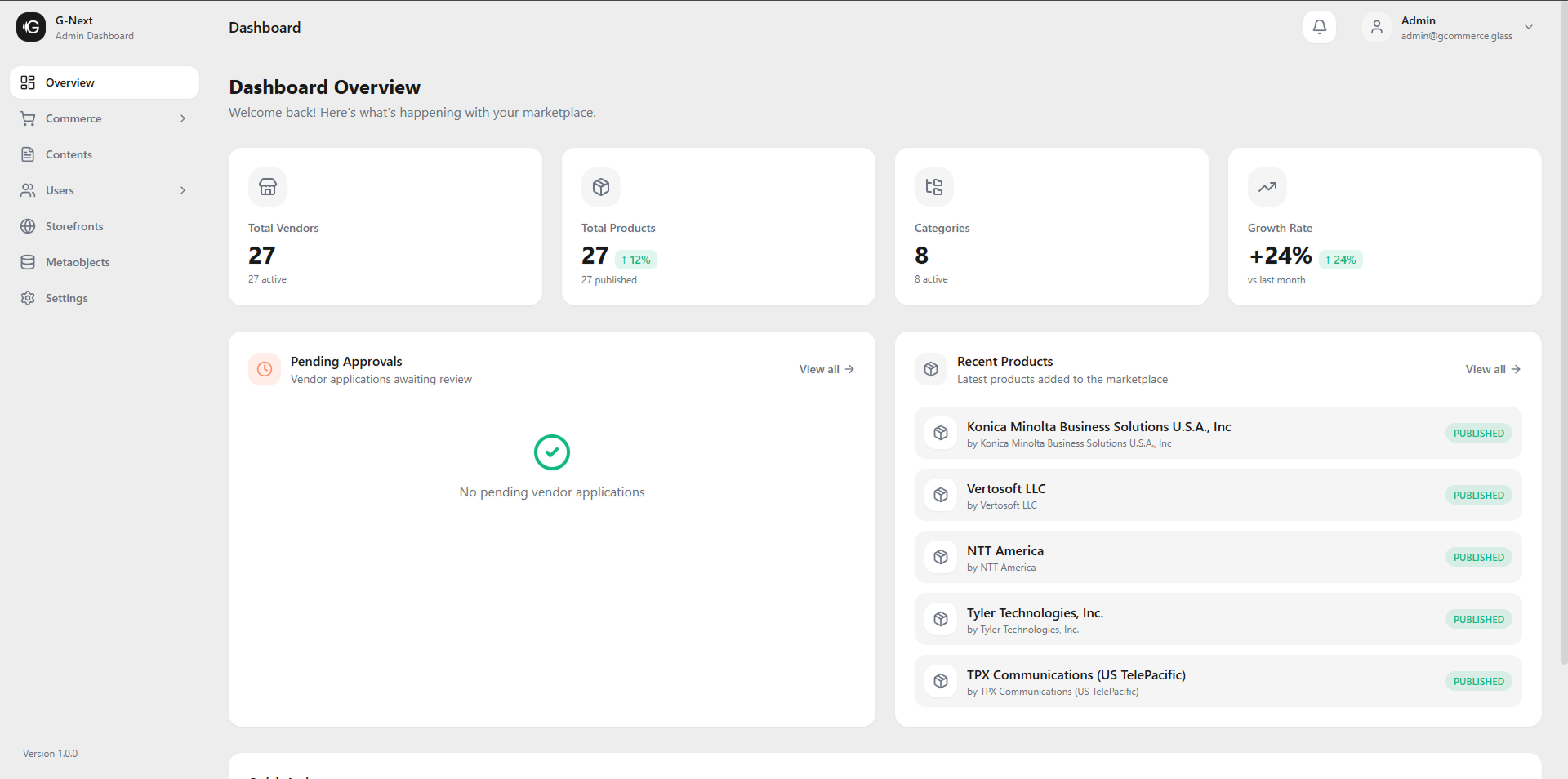This screenshot has width=1568, height=779.
Task: Open the Konica Minolta Business Solutions product
Action: click(1218, 433)
